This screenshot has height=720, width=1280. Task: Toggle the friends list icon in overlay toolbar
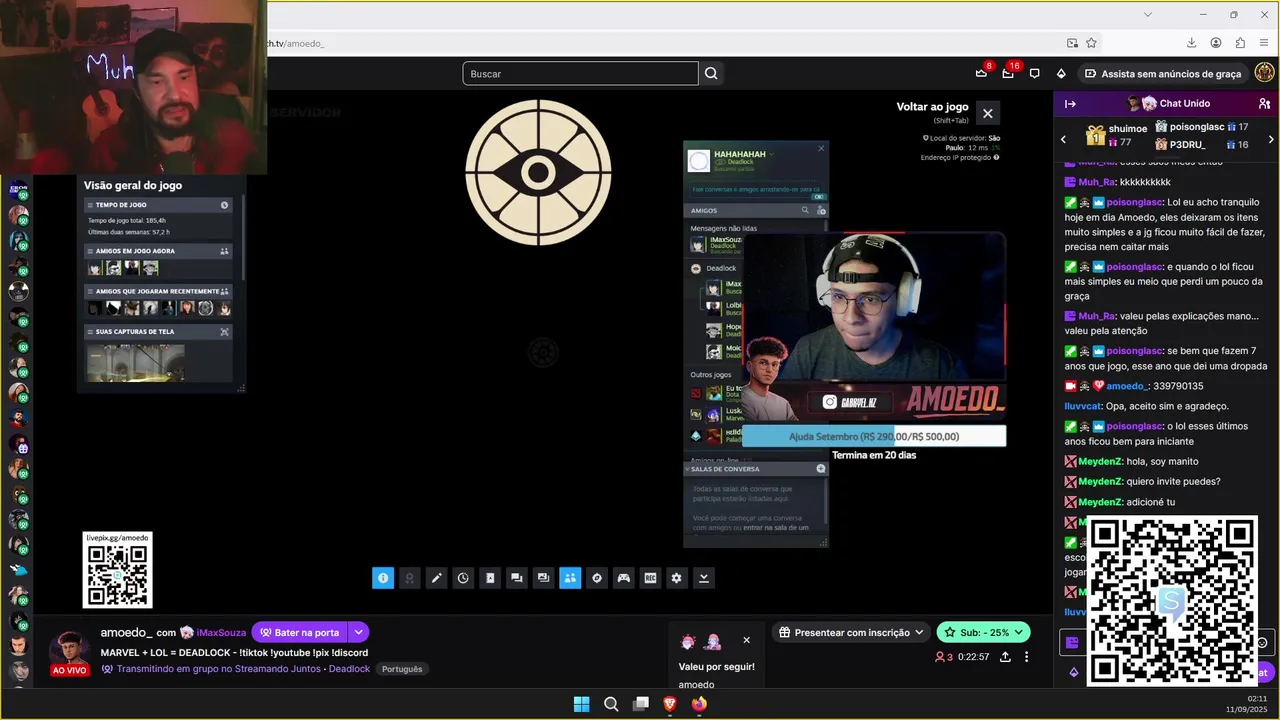pyautogui.click(x=570, y=578)
